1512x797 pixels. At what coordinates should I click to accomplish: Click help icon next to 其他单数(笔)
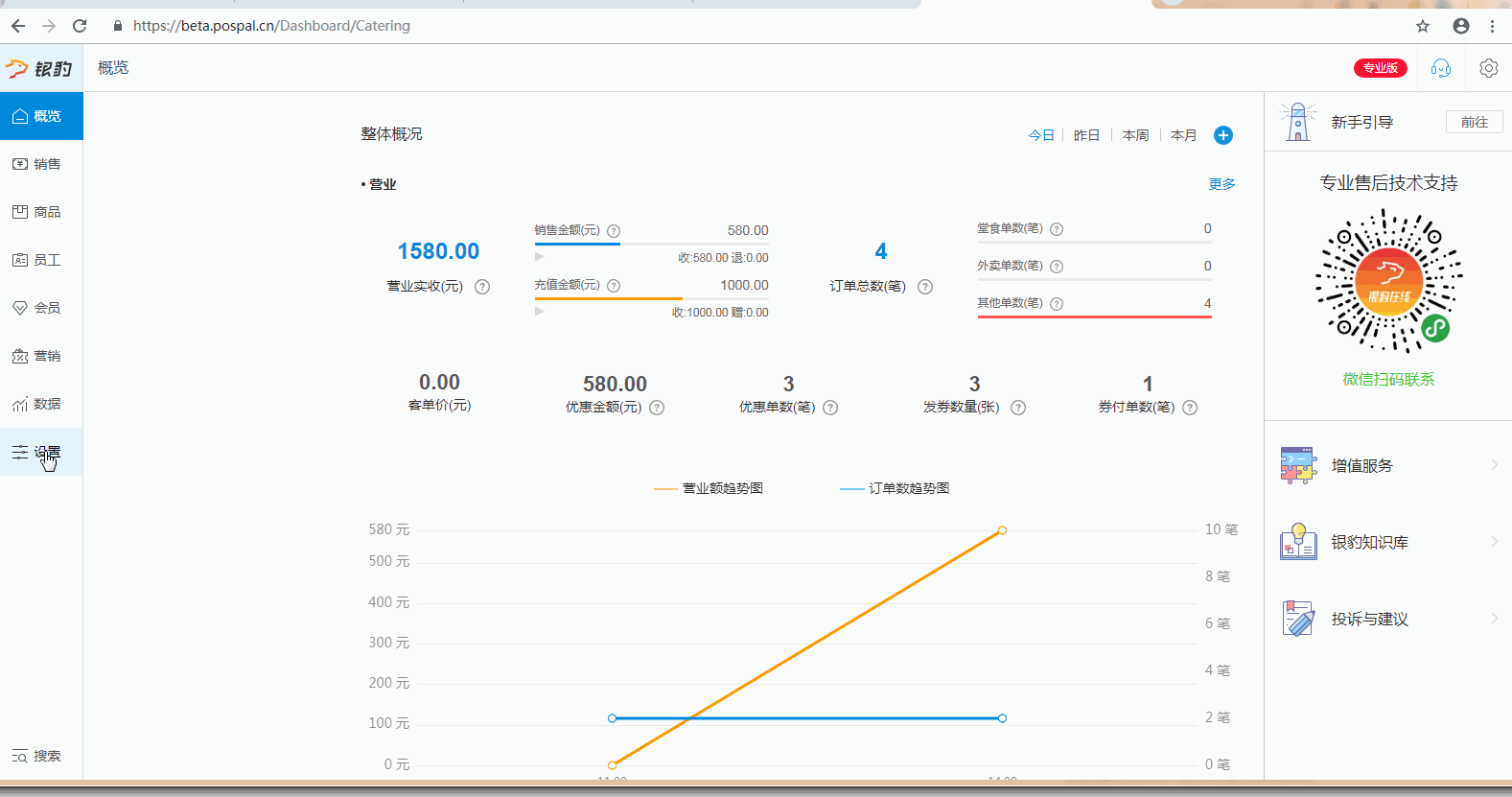coord(1057,304)
